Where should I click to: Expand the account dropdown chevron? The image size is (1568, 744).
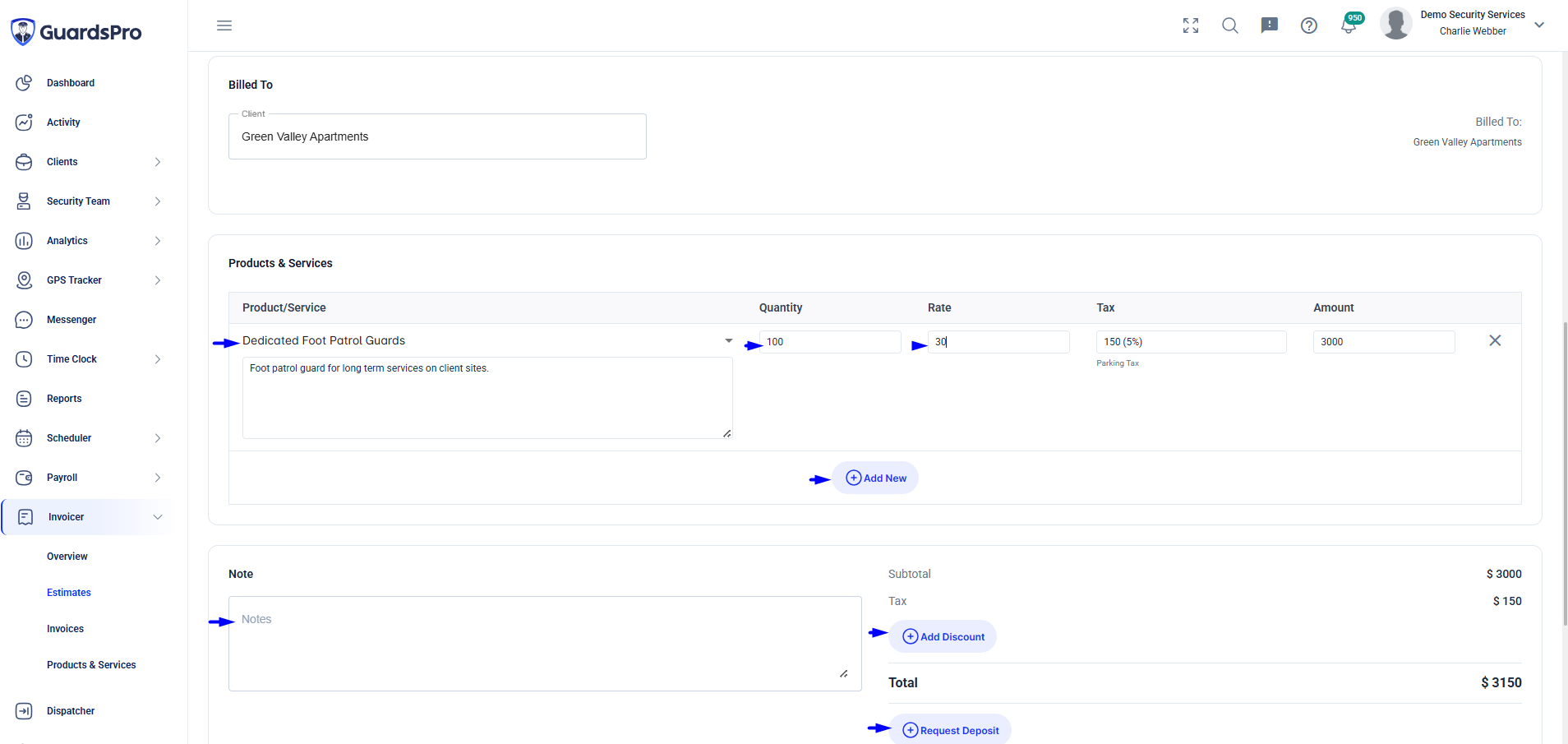(x=1539, y=25)
